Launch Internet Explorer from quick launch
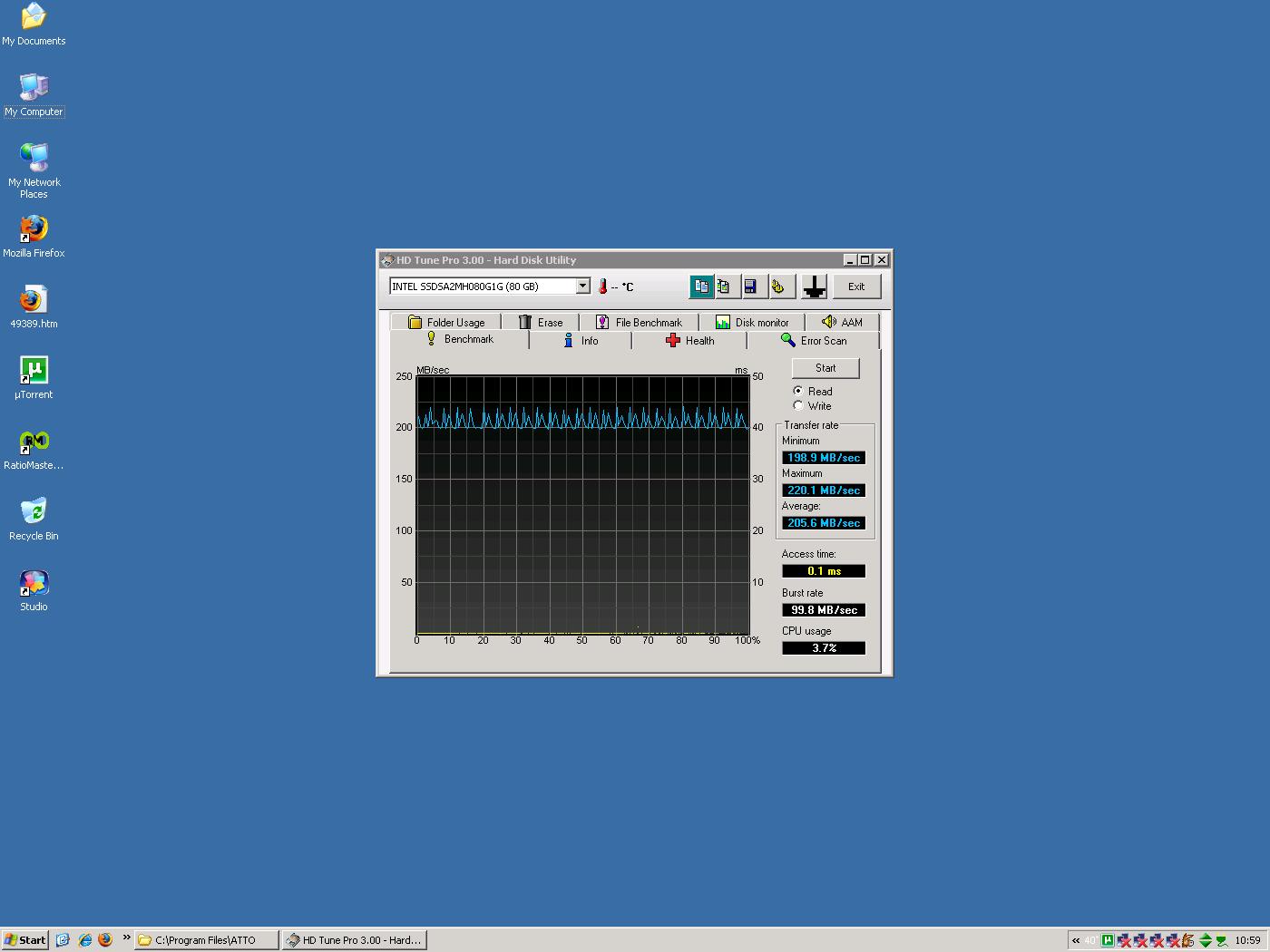This screenshot has width=1270, height=952. [x=84, y=940]
